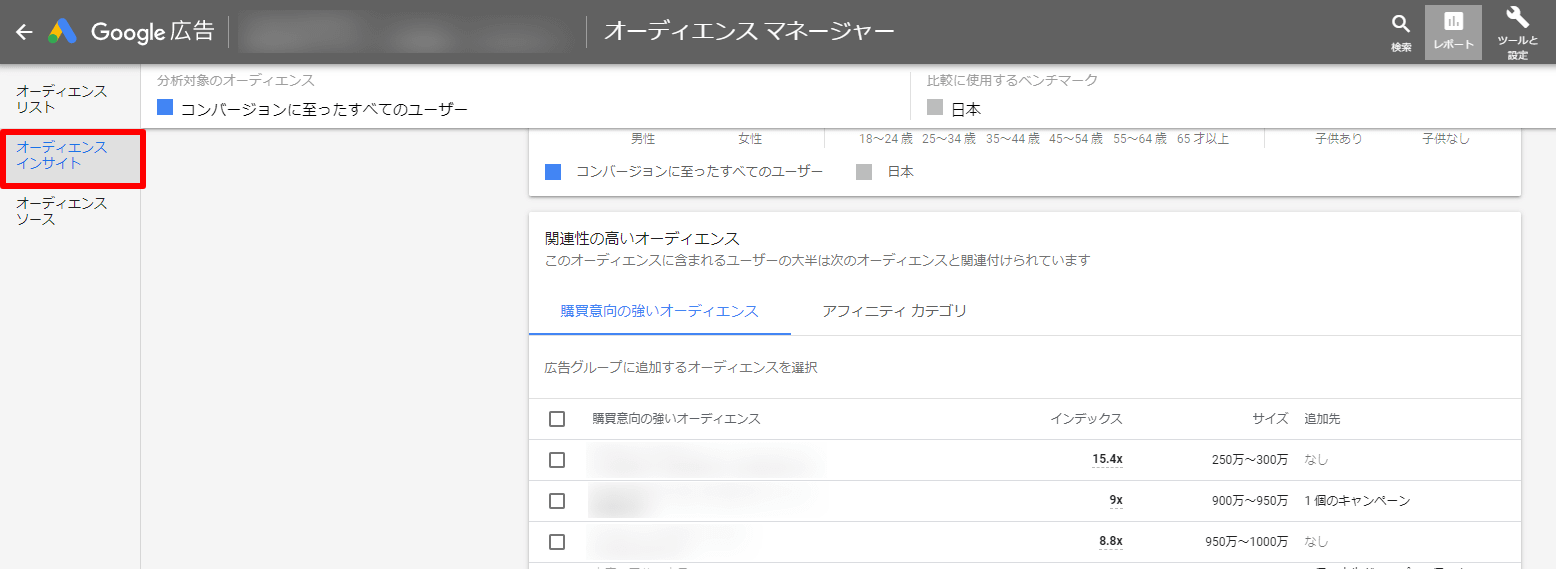Click the blue legend swatch in chart
The height and width of the screenshot is (569, 1556).
click(x=553, y=172)
